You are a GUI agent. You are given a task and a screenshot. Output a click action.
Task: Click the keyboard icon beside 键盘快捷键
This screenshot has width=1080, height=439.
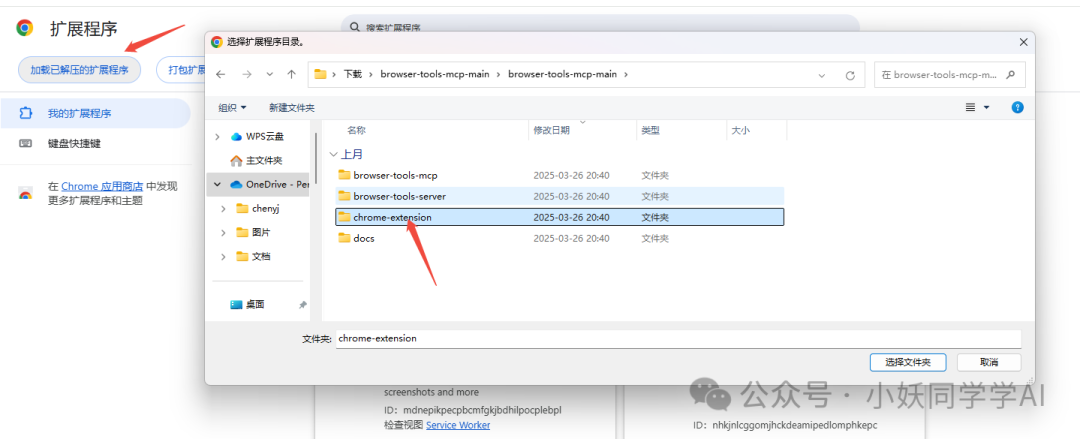25,144
